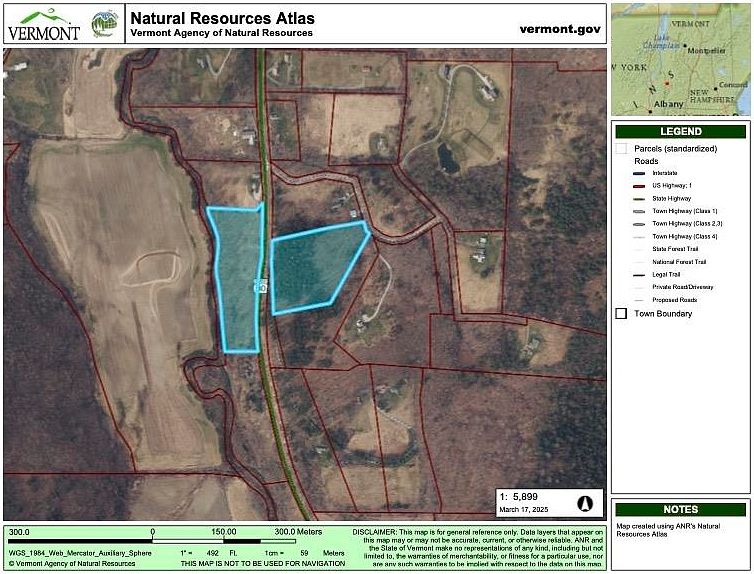Screen dimensions: 754x574
Task: Click the Legal Trail black line symbol
Action: pos(639,275)
